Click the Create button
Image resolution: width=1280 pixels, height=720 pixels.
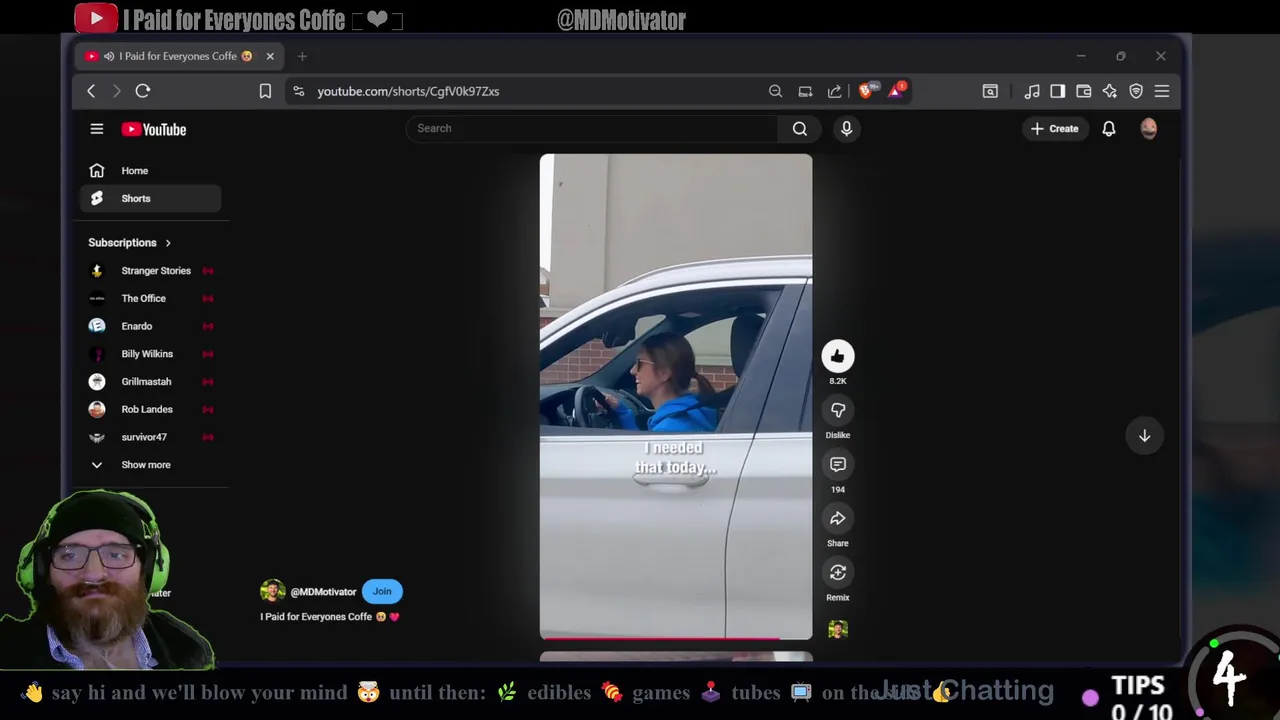[1055, 128]
